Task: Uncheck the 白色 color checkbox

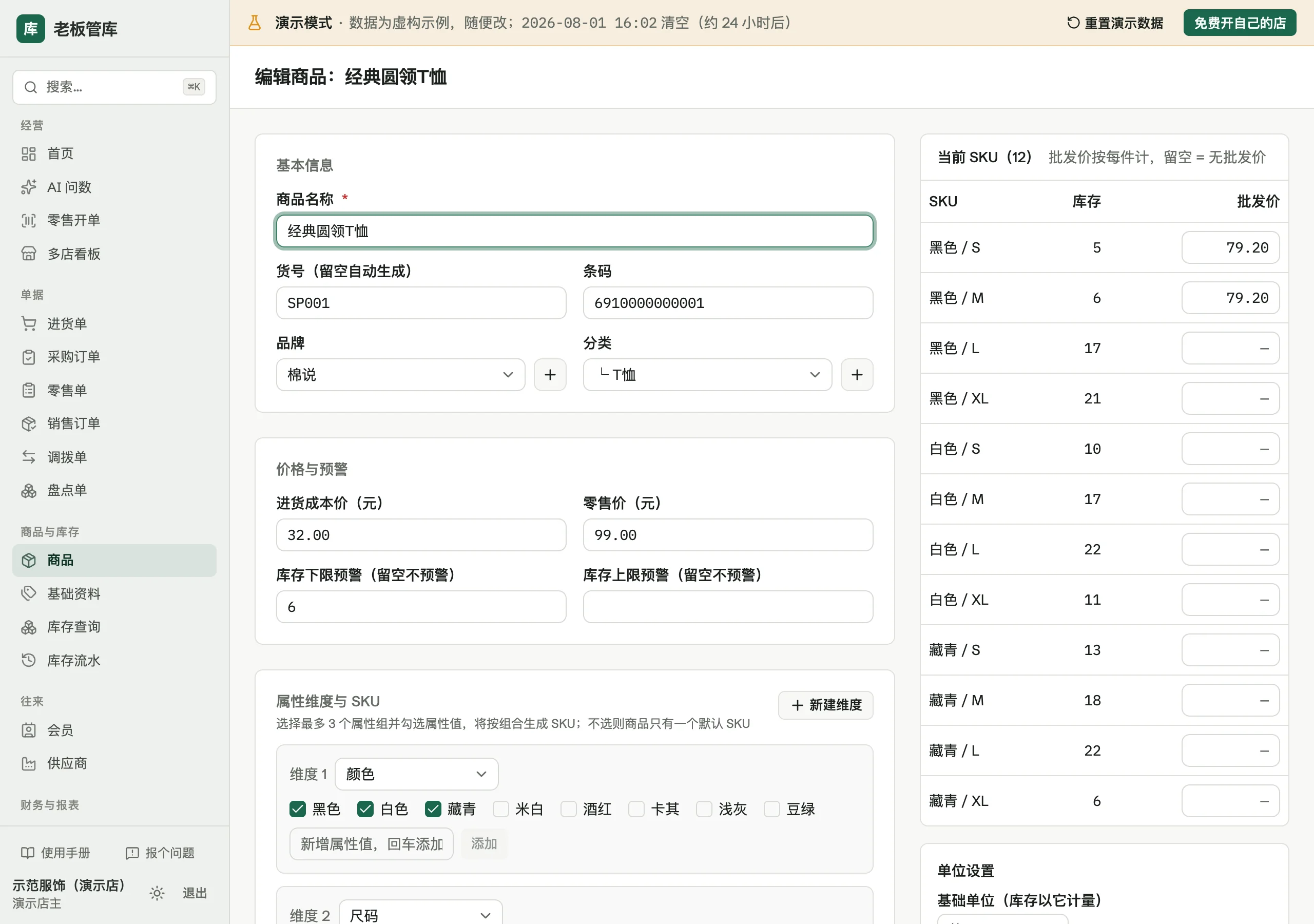Action: (365, 809)
